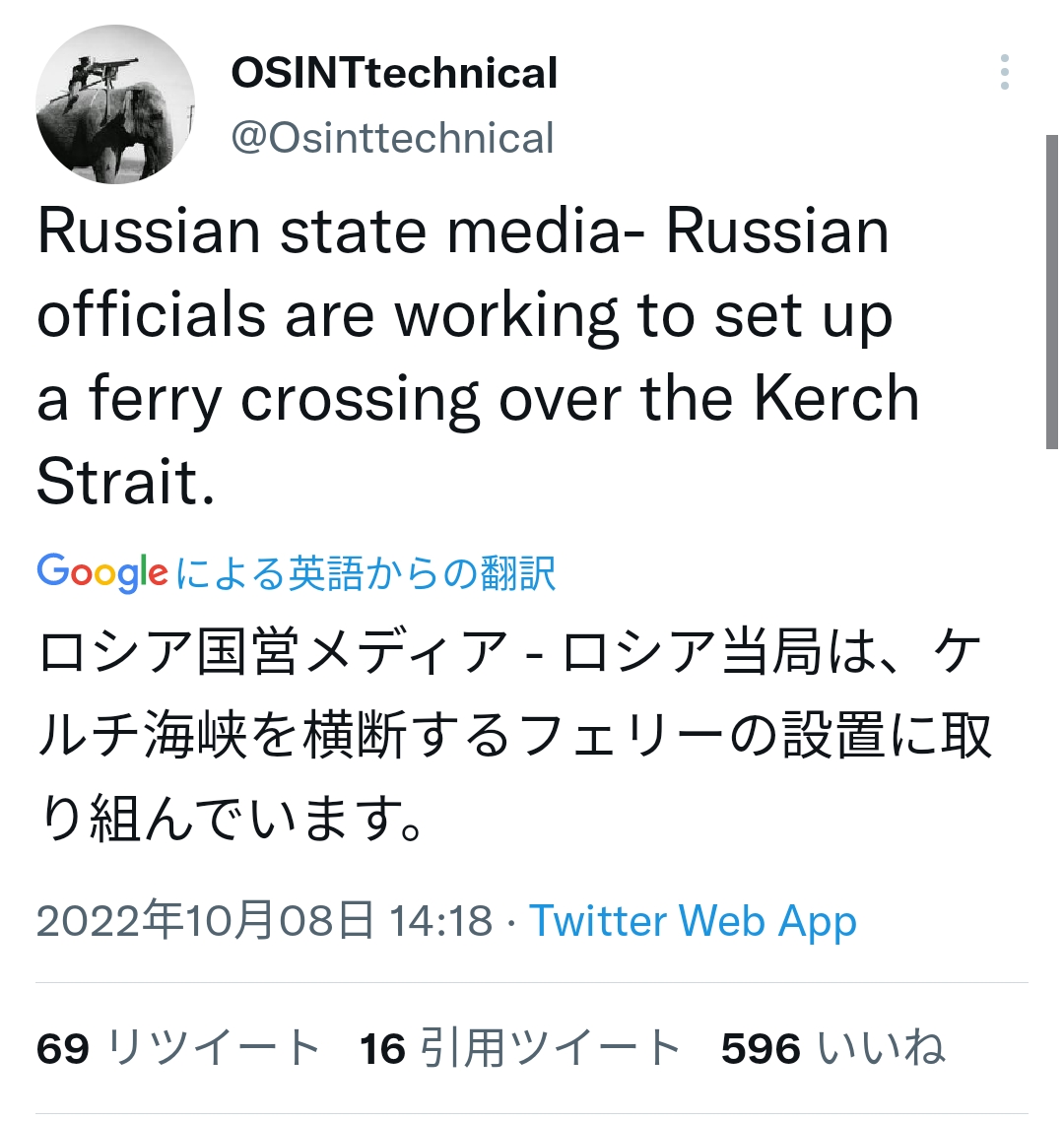
Task: View the 16 引用ツイート list
Action: (520, 1048)
